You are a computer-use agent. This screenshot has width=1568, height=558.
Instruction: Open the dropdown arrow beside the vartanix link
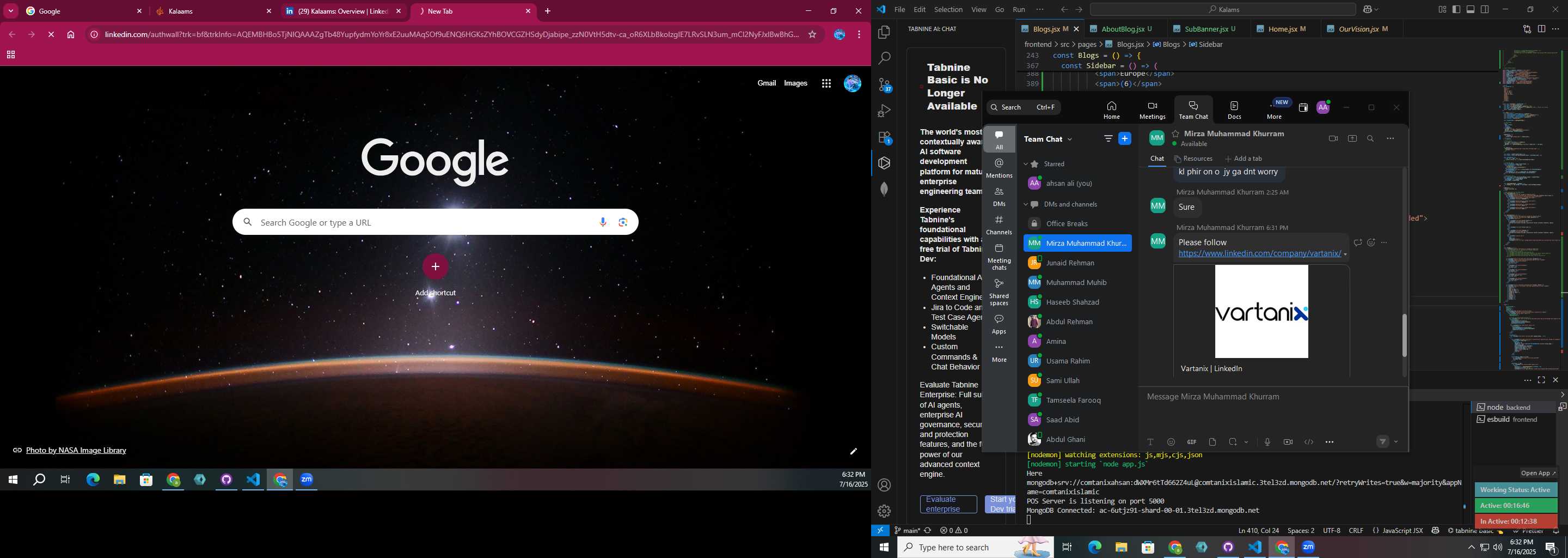(x=1345, y=254)
